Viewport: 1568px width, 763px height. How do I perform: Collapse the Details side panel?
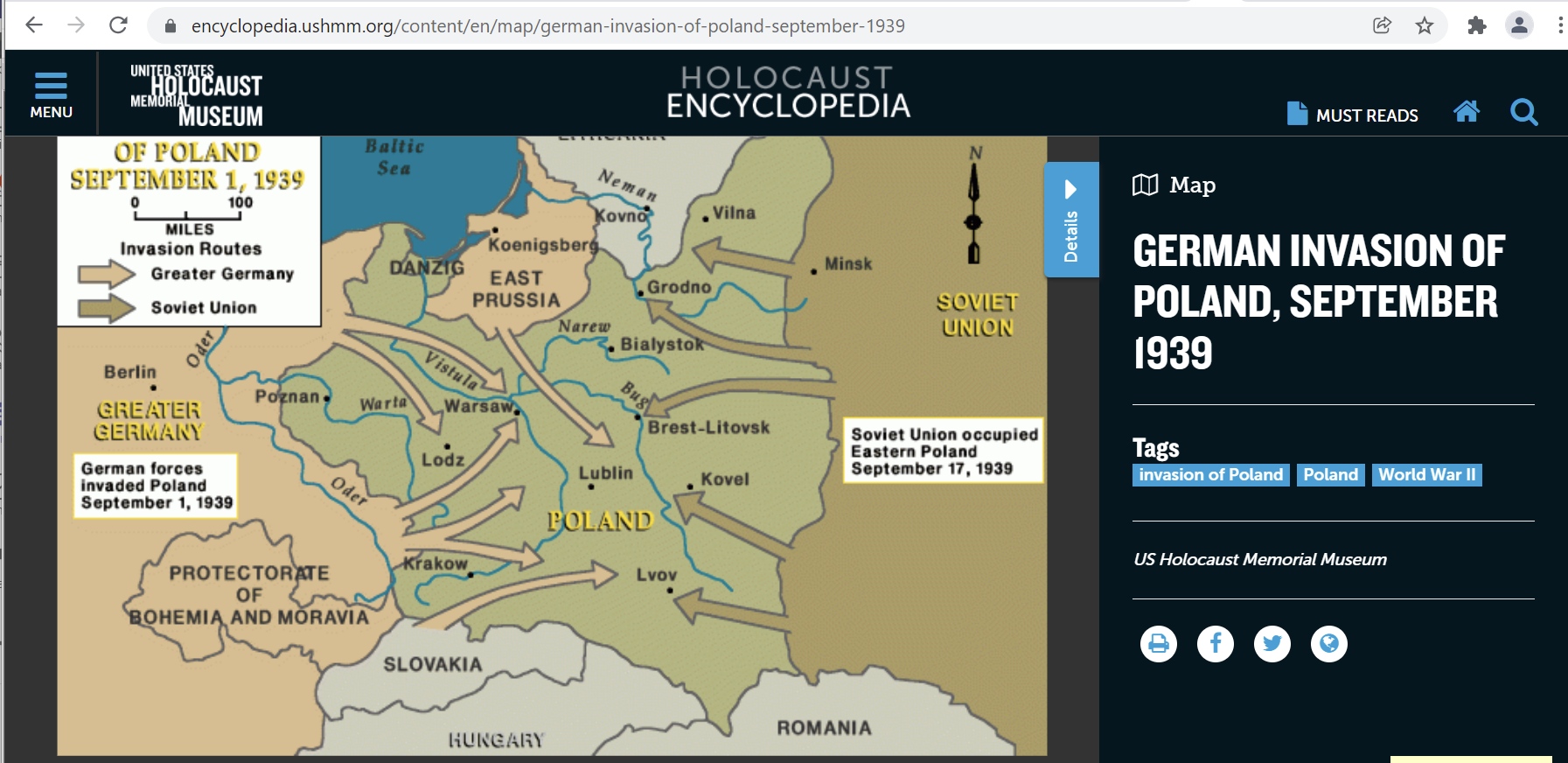[x=1071, y=220]
